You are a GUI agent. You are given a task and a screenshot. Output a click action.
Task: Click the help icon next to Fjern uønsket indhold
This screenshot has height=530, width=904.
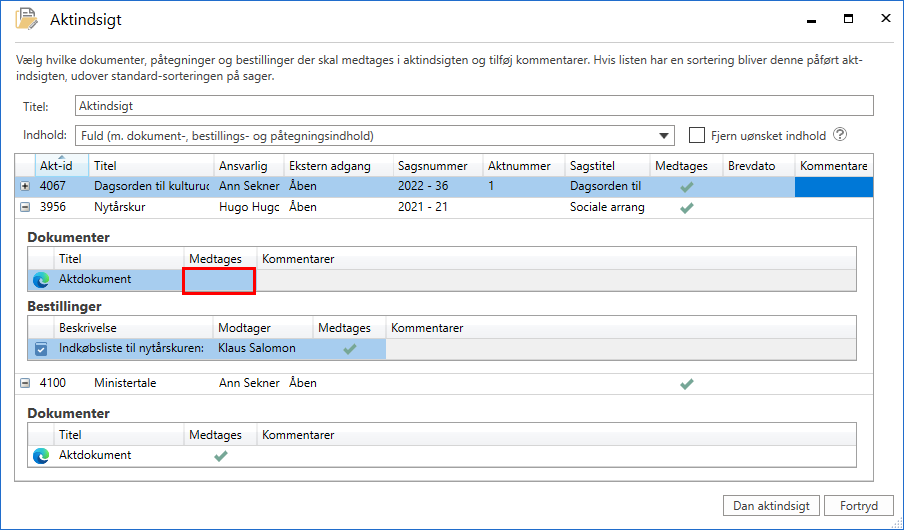pyautogui.click(x=840, y=135)
